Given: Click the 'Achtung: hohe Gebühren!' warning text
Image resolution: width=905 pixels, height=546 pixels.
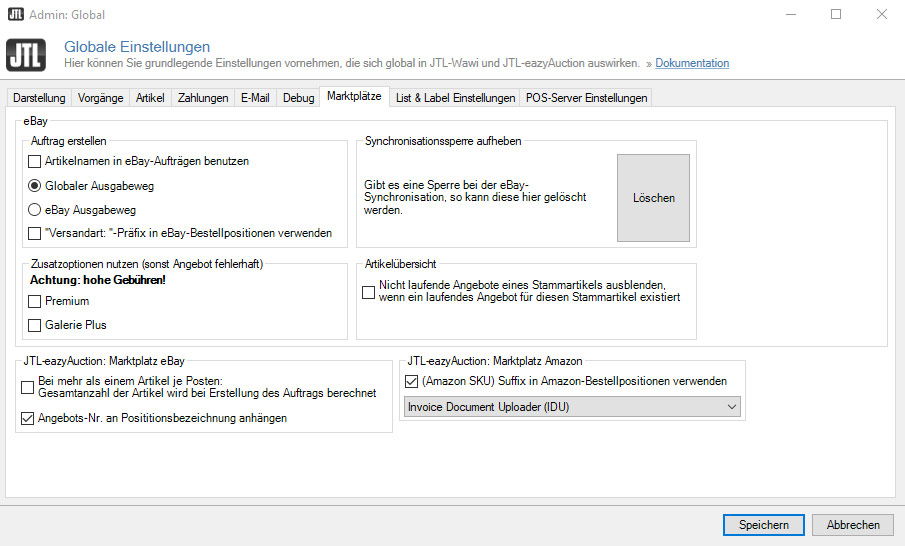Looking at the screenshot, I should (x=98, y=280).
